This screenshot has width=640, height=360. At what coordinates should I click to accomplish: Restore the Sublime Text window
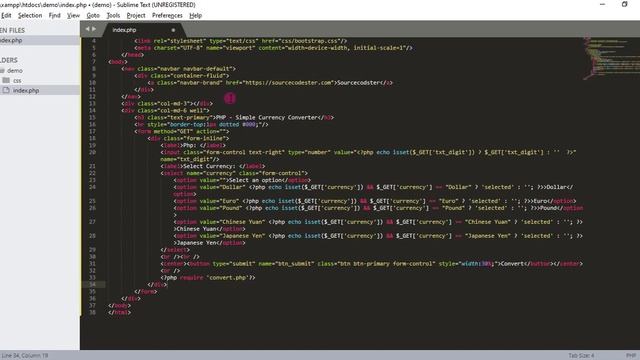tap(624, 4)
